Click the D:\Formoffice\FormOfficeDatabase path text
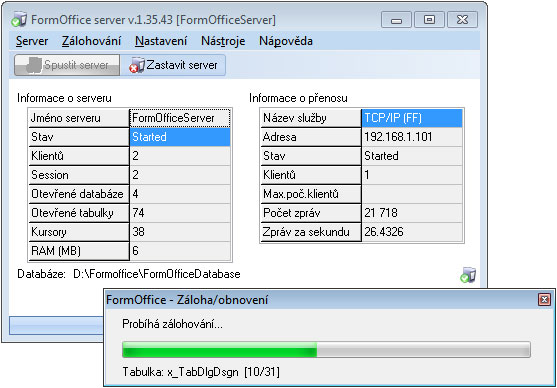This screenshot has height=388, width=557. [x=157, y=274]
